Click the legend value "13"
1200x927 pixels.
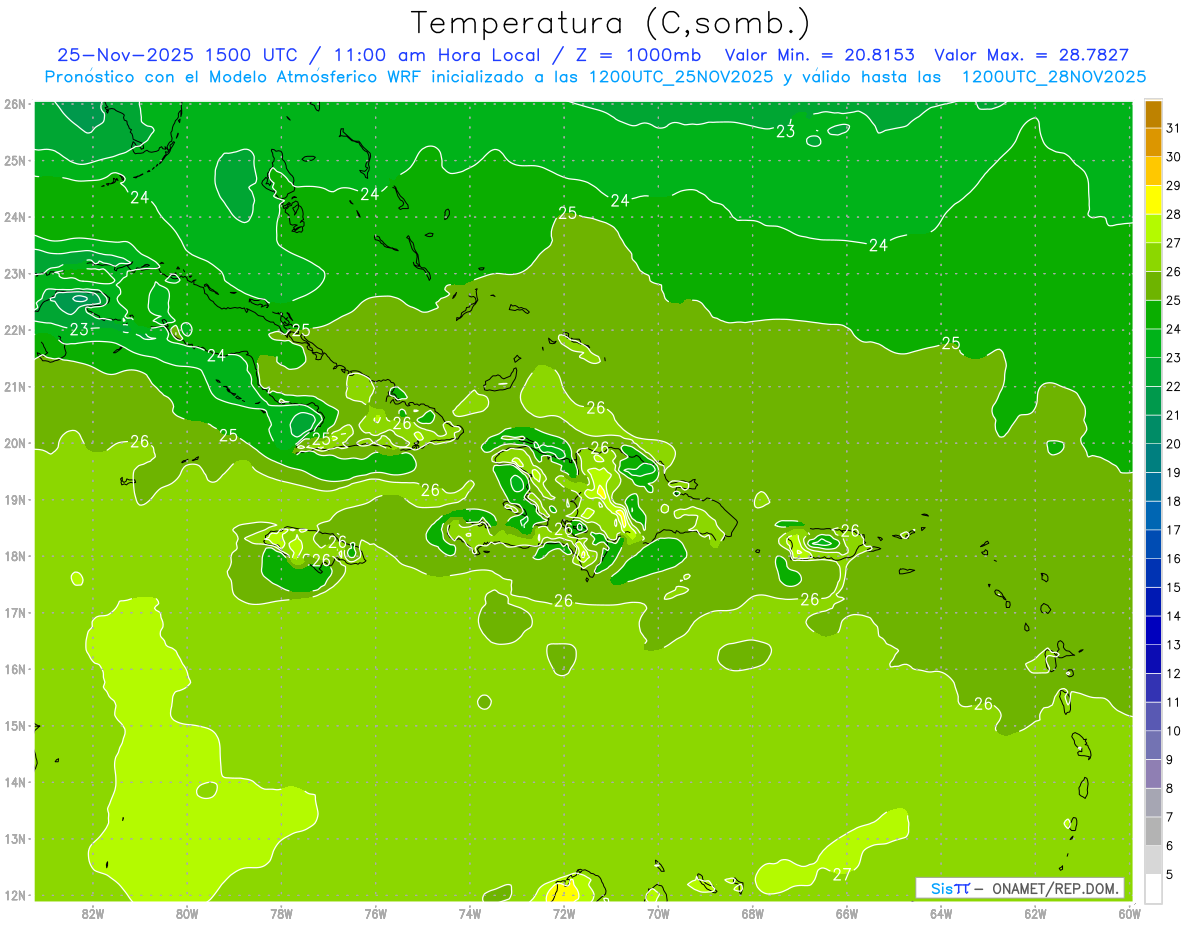[x=1173, y=645]
